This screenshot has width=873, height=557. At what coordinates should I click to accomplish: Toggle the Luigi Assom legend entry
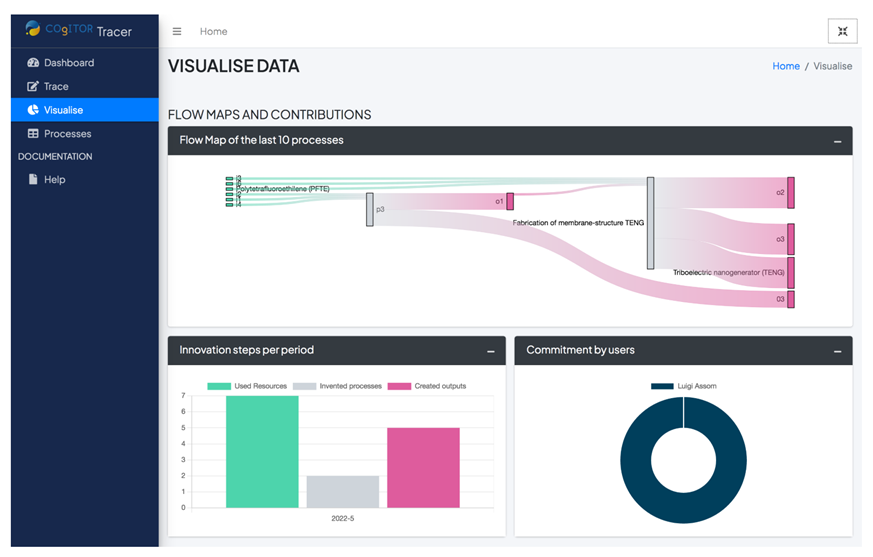pos(684,386)
